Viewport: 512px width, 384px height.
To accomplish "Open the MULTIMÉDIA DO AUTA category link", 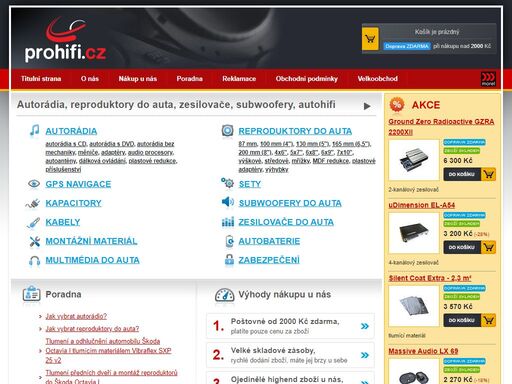I will 93,260.
